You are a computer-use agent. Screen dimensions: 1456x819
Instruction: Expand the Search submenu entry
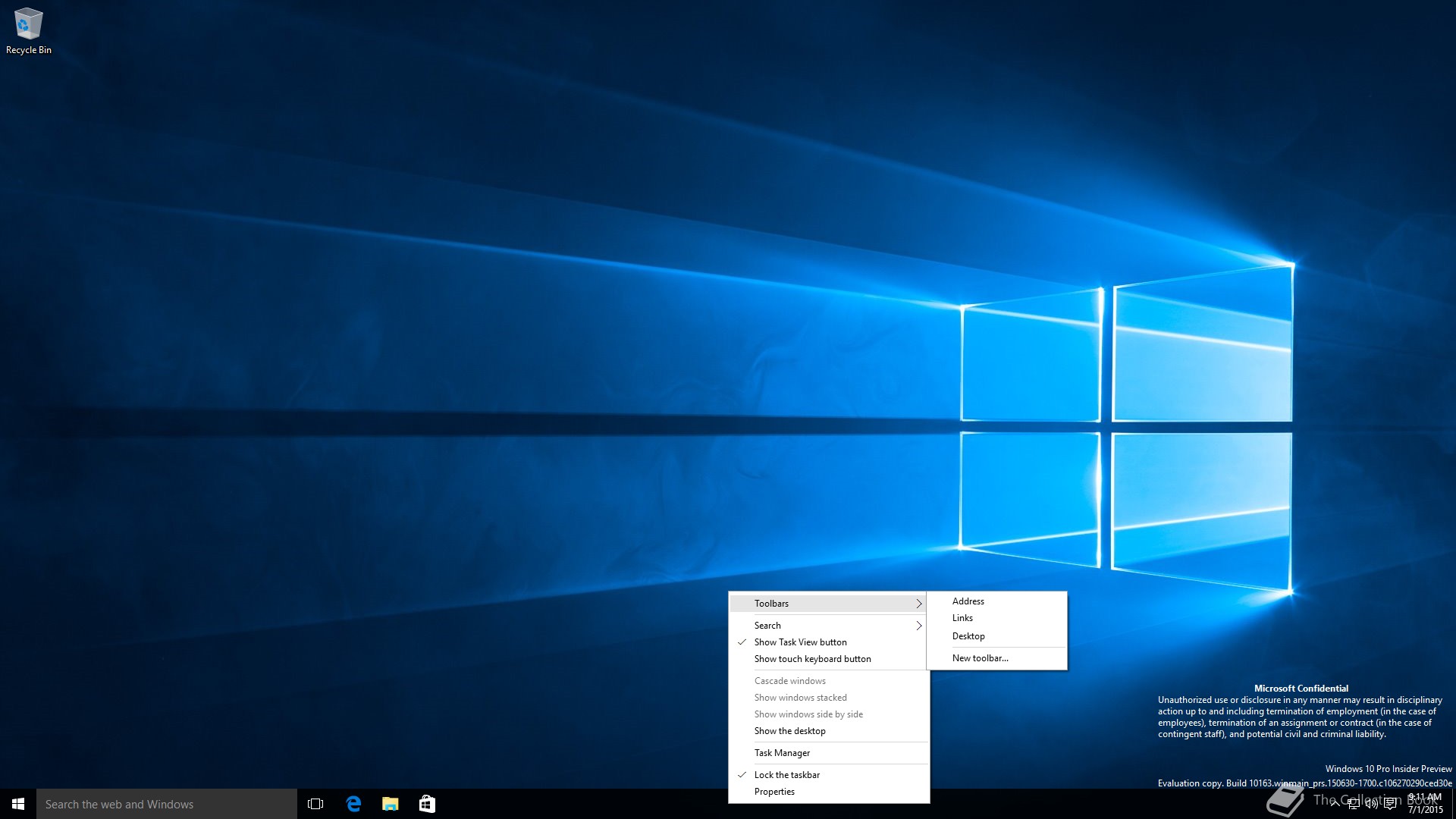(828, 626)
